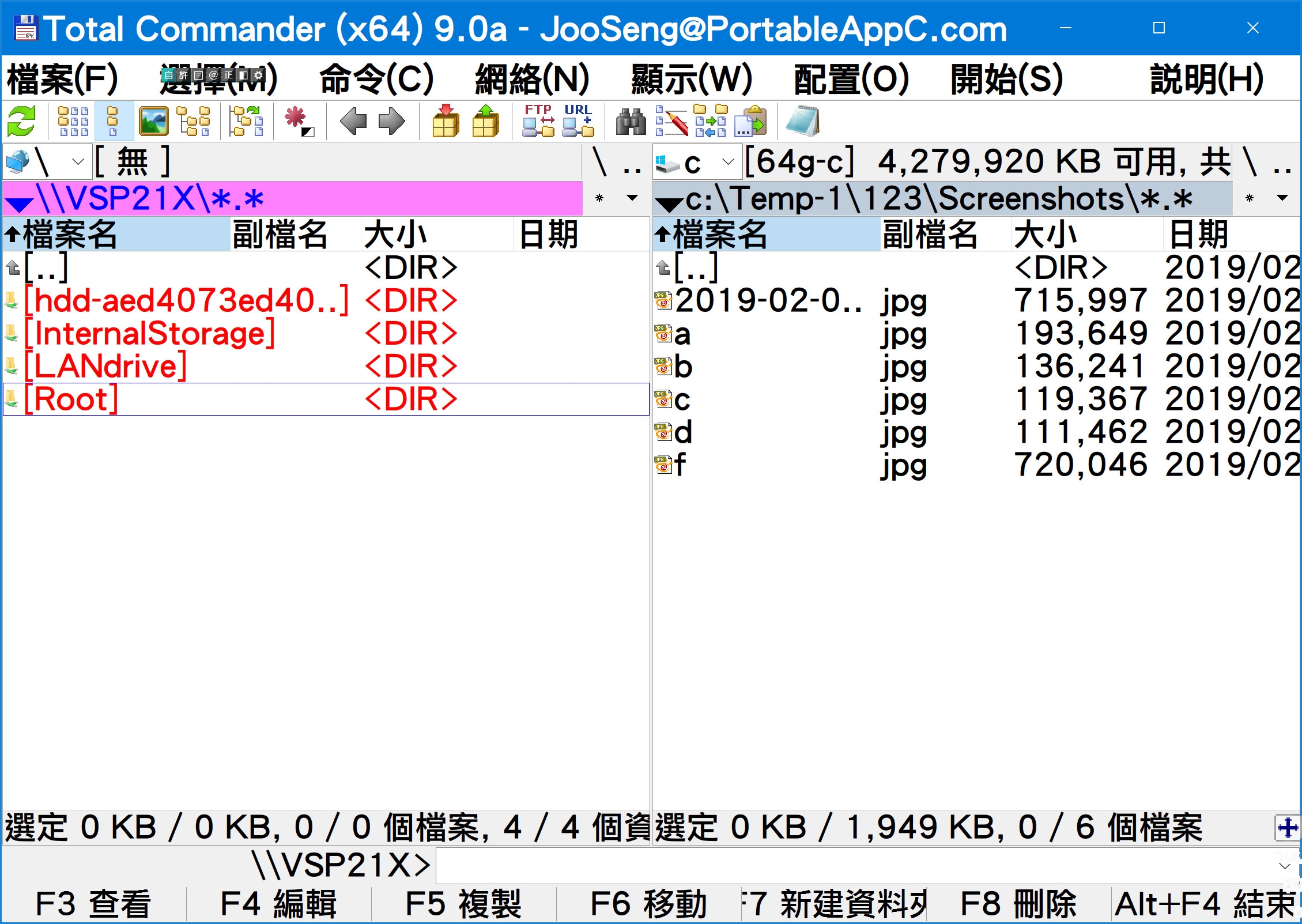Expand the command line history dropdown

tap(1285, 865)
